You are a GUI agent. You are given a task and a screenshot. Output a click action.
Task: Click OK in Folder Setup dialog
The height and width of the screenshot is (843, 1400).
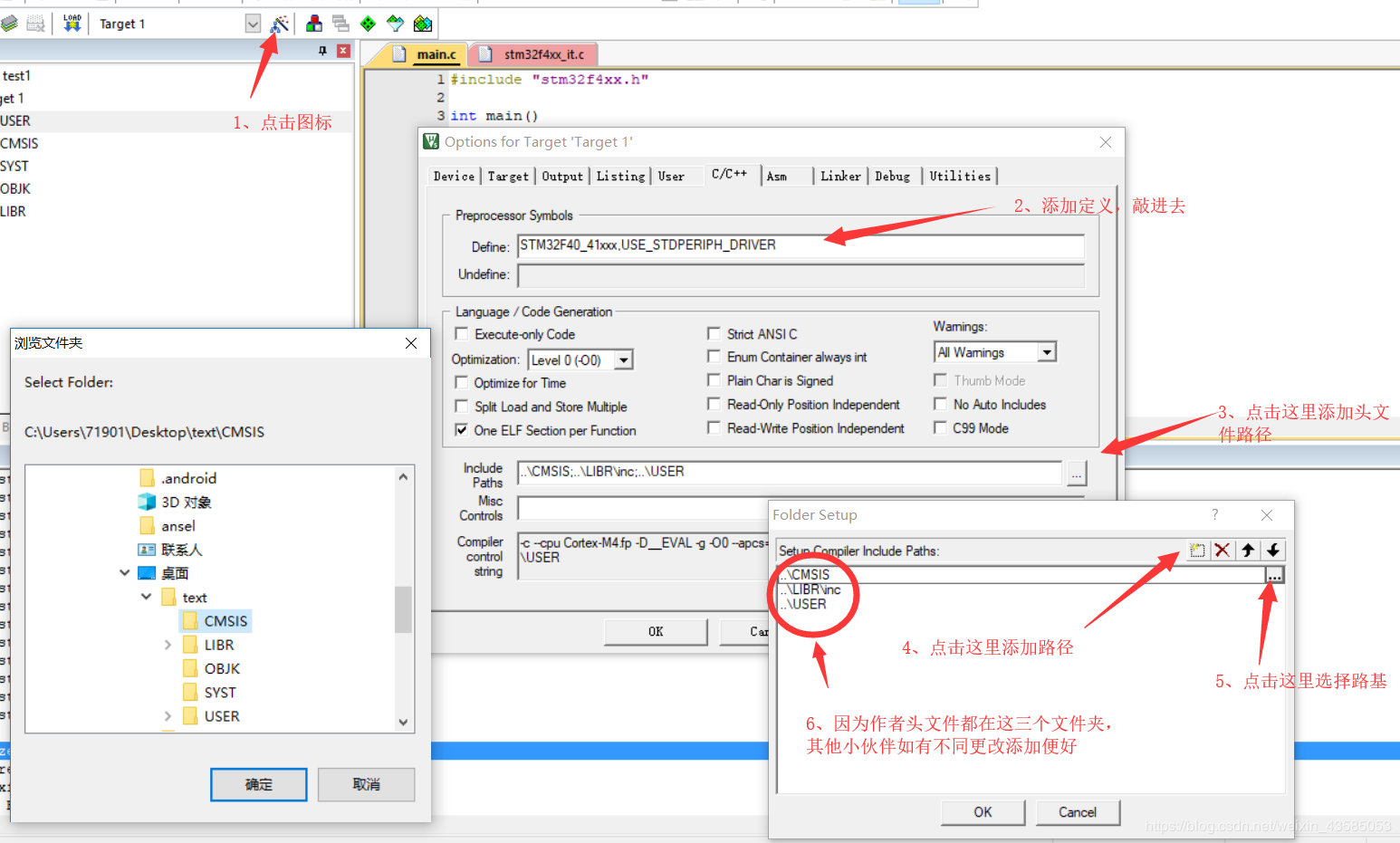(983, 812)
